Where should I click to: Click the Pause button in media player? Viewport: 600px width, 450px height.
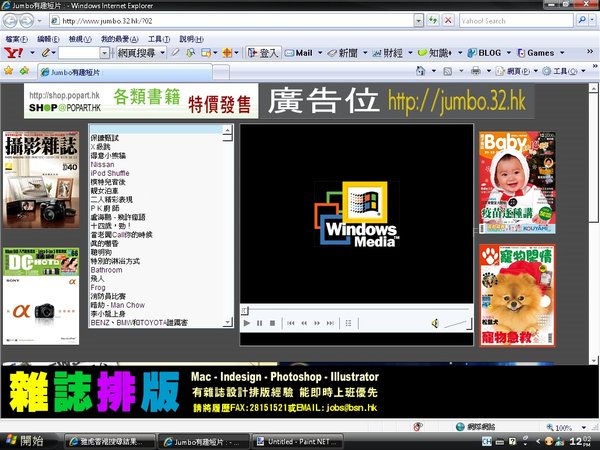click(x=259, y=323)
